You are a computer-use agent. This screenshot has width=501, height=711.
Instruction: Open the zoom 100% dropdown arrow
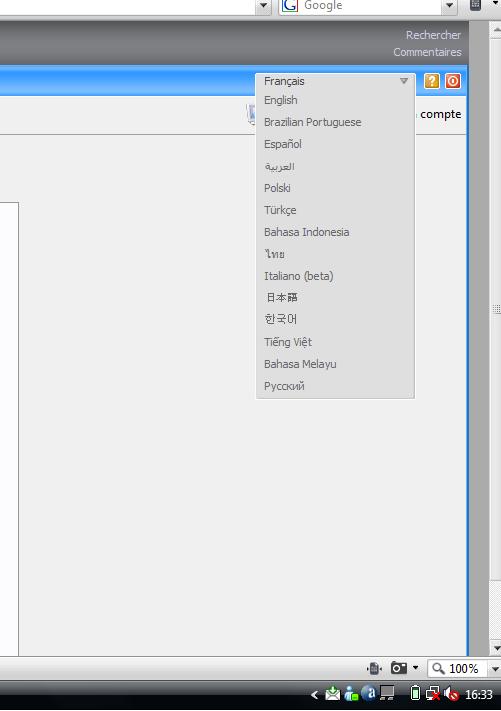(495, 669)
